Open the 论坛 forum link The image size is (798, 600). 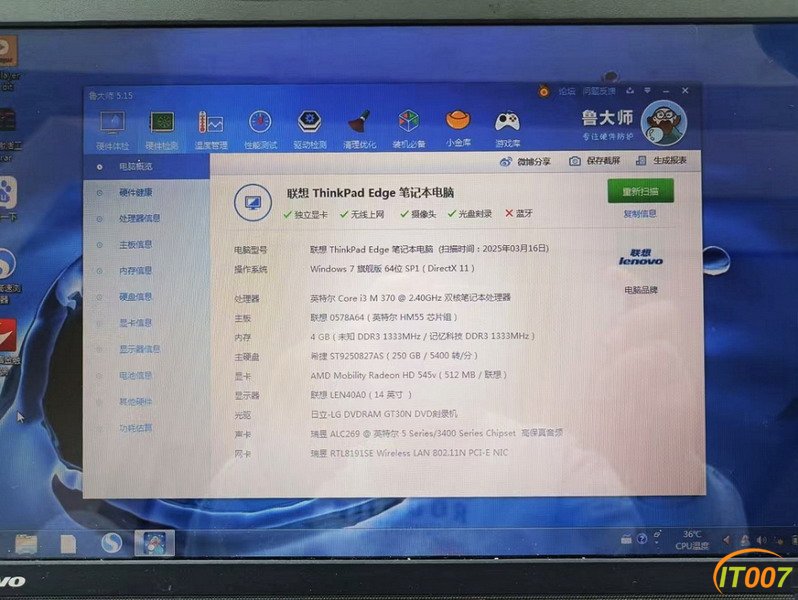click(x=566, y=92)
